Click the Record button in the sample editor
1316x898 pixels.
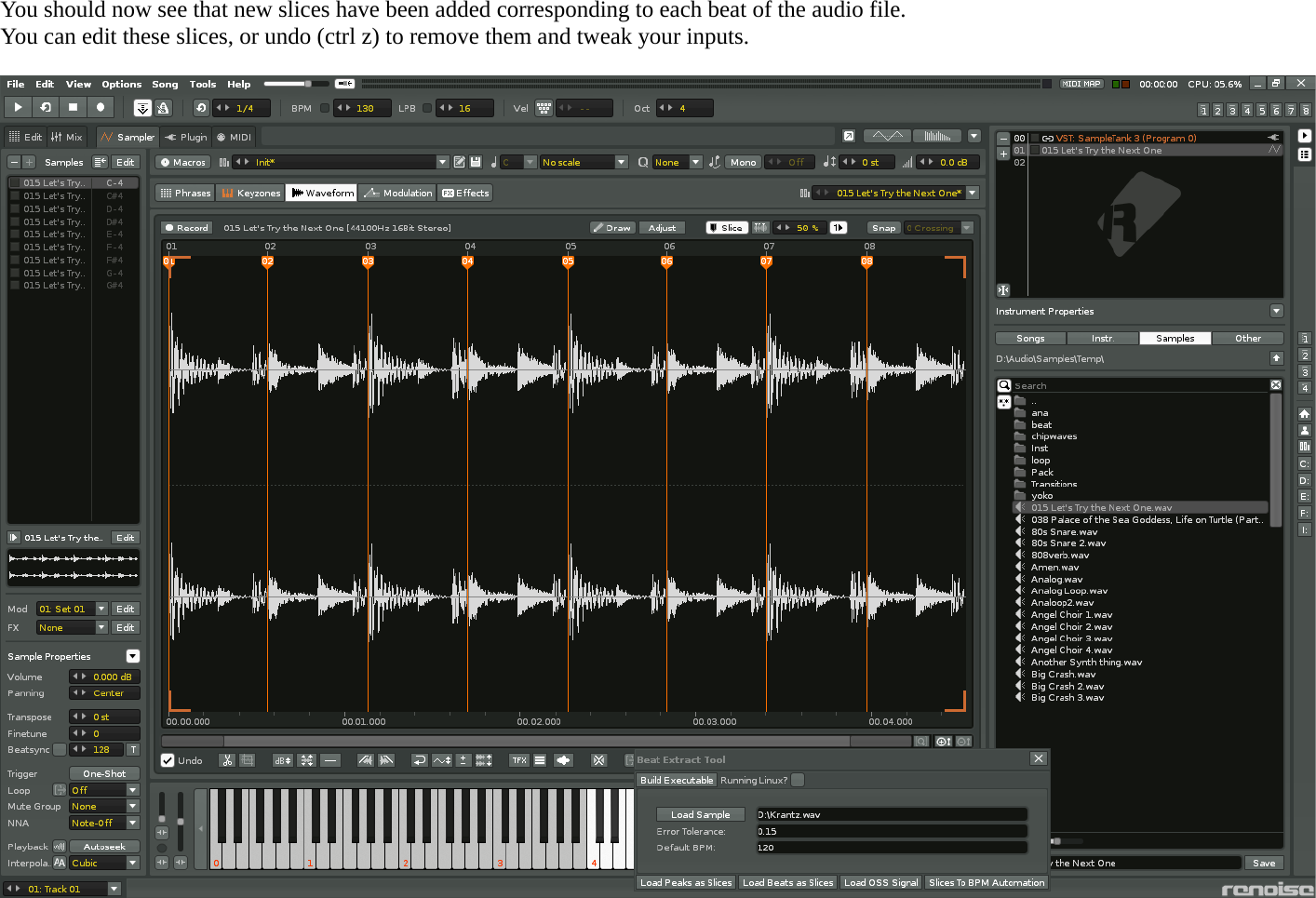(x=186, y=227)
